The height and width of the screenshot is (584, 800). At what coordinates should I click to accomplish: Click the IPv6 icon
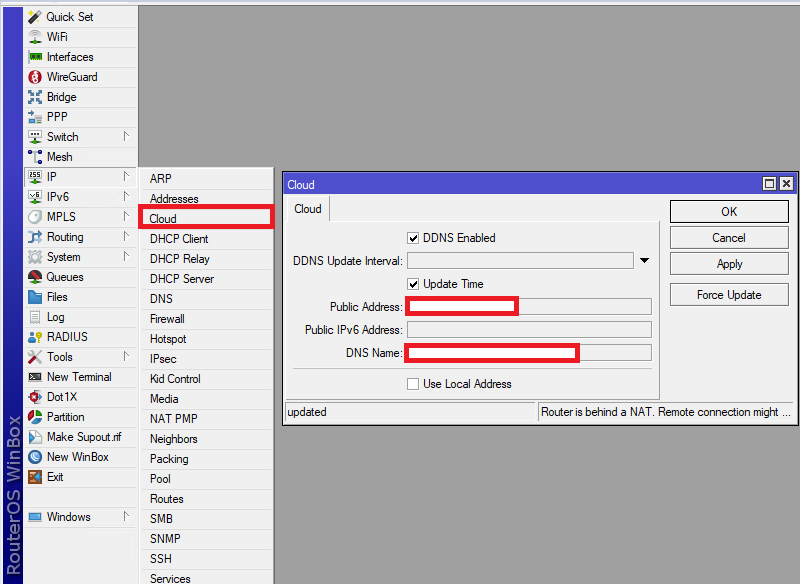coord(35,197)
